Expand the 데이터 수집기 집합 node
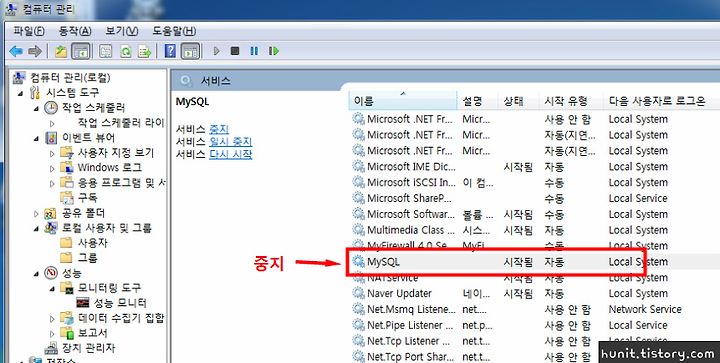The image size is (720, 363). coord(52,318)
